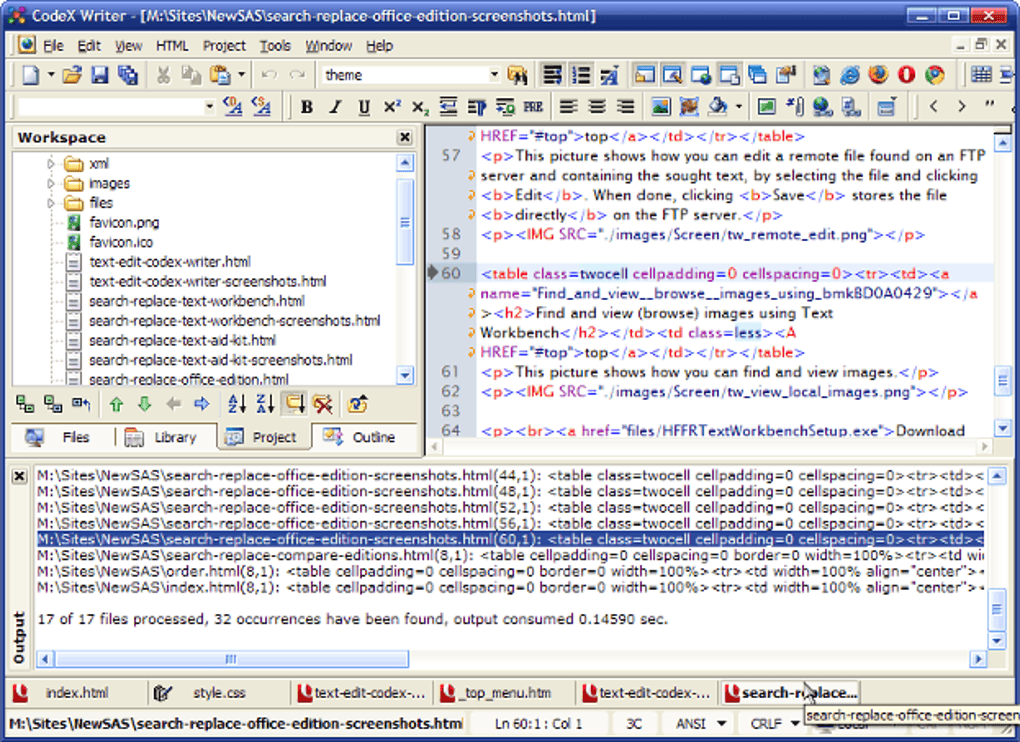Toggle subscript formatting
Screen dimensions: 1020x742
(420, 107)
